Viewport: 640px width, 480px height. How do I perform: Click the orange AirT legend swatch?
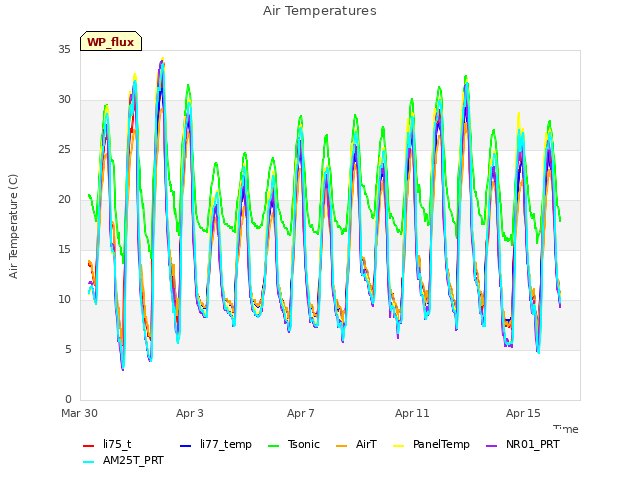pyautogui.click(x=341, y=446)
